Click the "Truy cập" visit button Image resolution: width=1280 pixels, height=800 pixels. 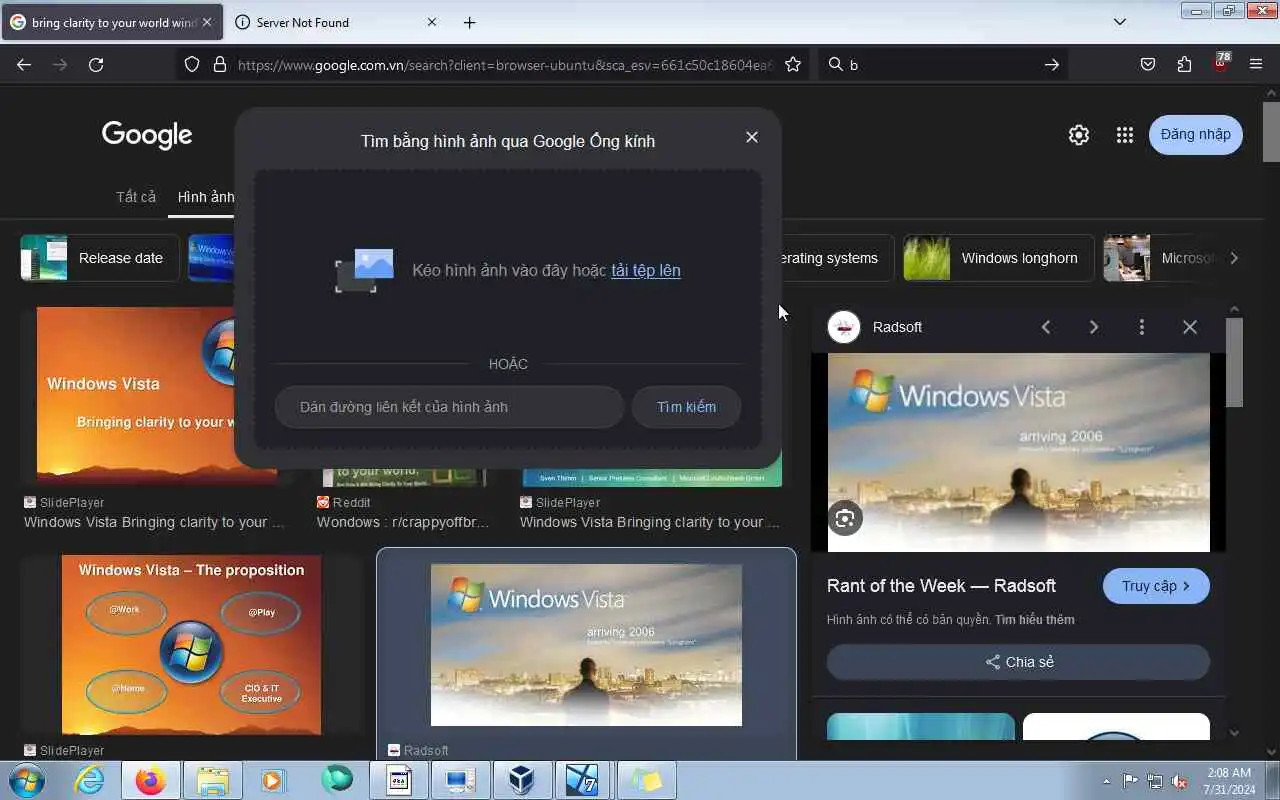click(x=1156, y=586)
